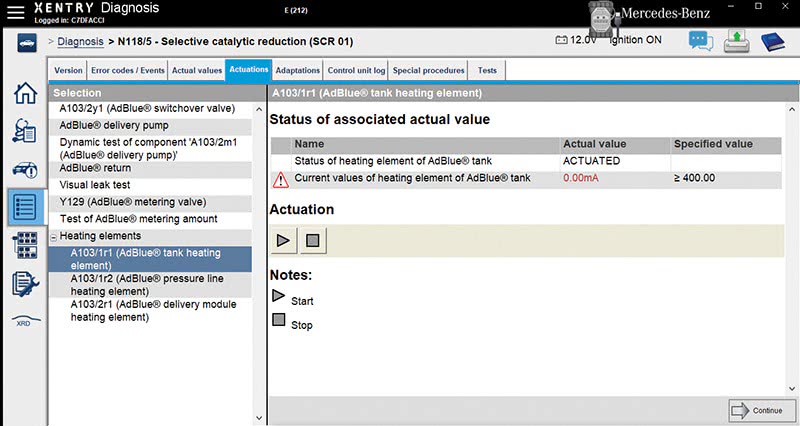Image resolution: width=800 pixels, height=426 pixels.
Task: Click the ≥ 400.00 specified value cell
Action: 726,179
